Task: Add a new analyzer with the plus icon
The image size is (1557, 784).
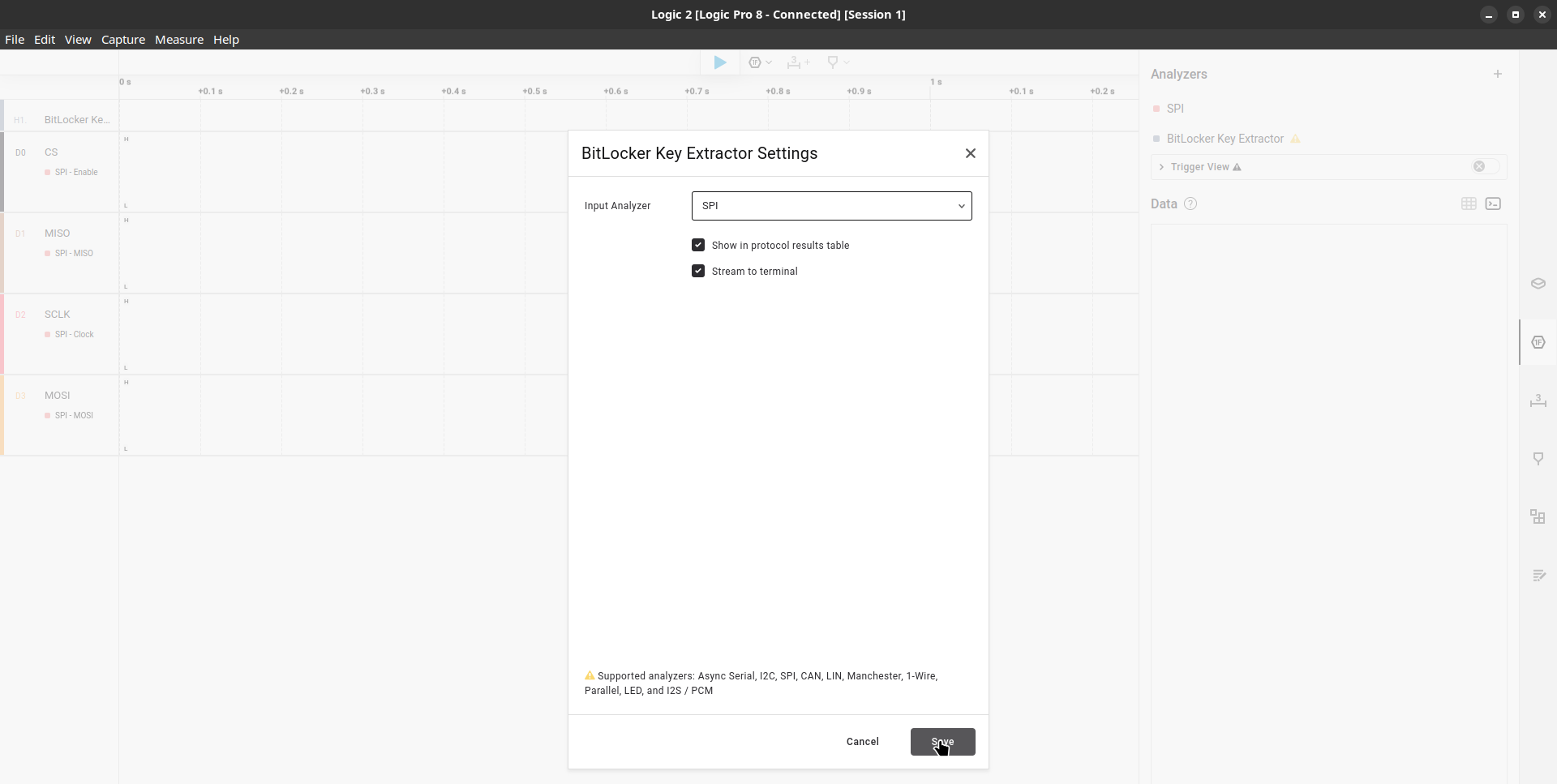Action: tap(1498, 74)
